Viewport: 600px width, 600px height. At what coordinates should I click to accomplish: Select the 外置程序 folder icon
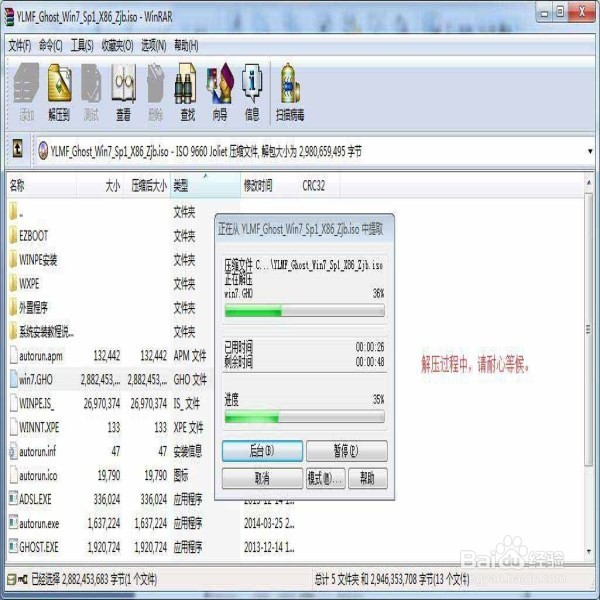point(13,307)
